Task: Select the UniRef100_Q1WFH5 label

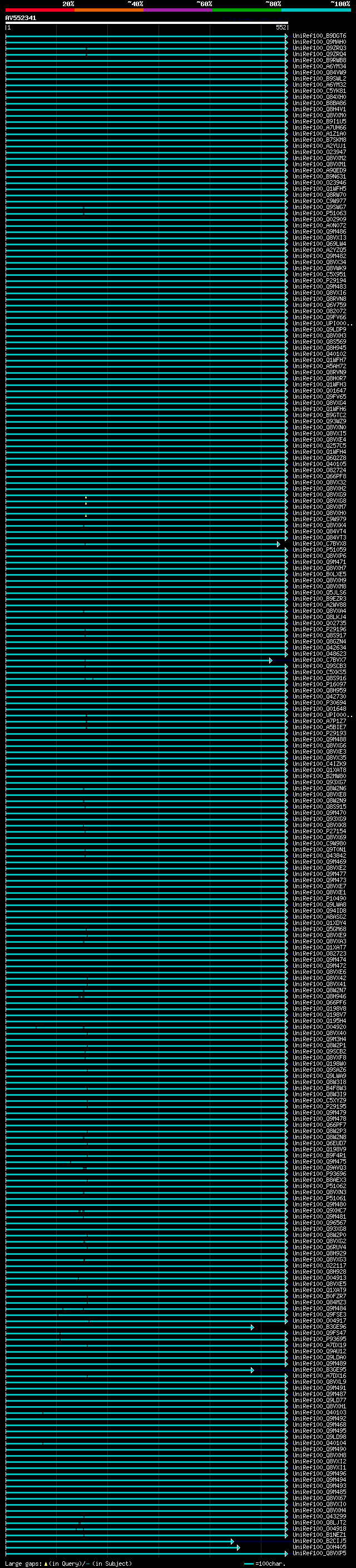Action: 319,189
